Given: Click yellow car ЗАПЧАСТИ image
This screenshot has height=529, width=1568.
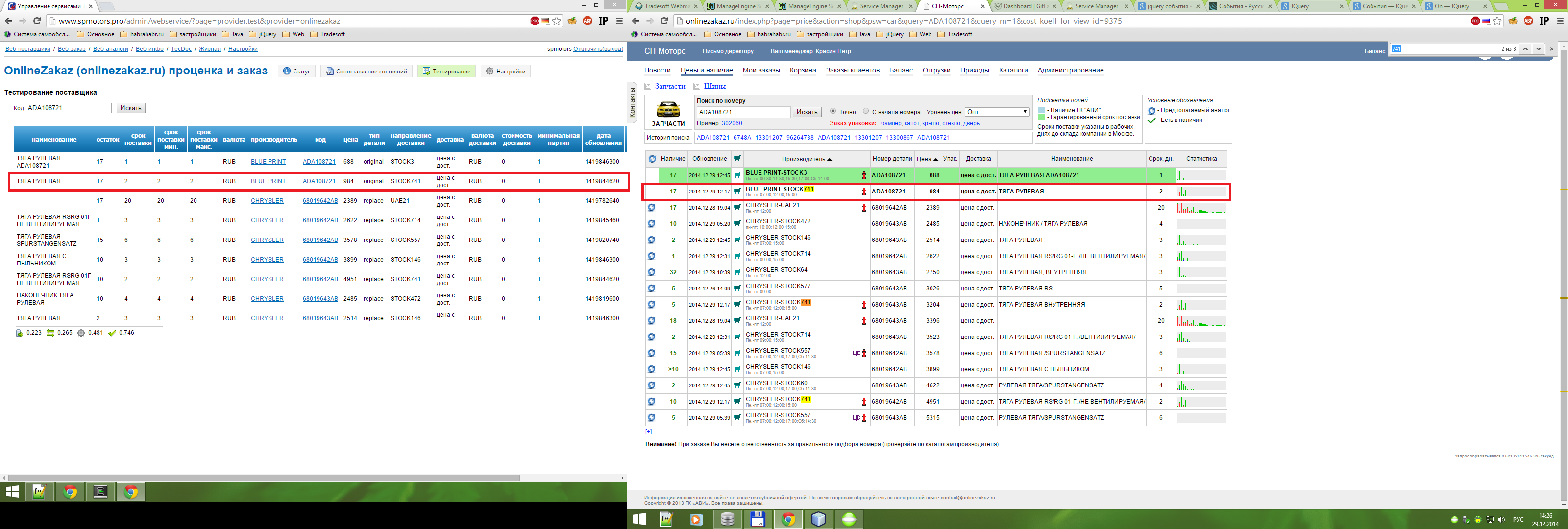Looking at the screenshot, I should click(x=668, y=110).
